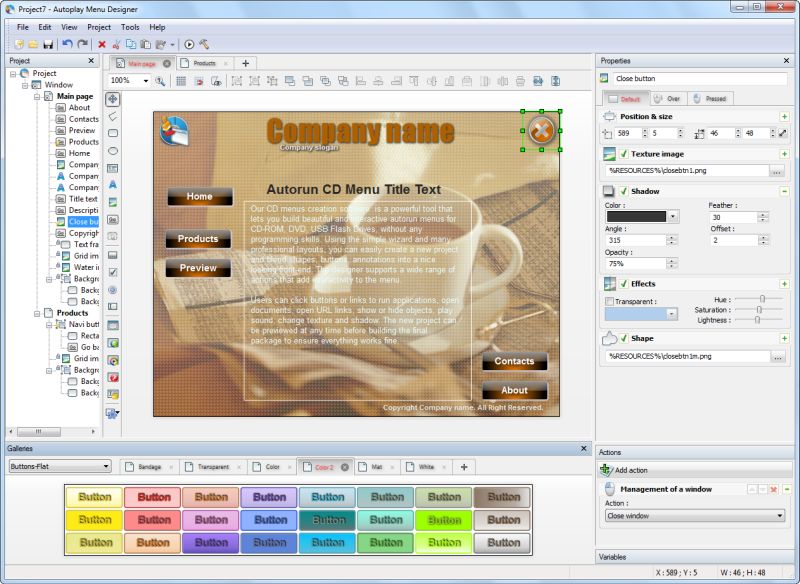800x584 pixels.
Task: Click browse button for closebtn1.png texture
Action: pos(777,171)
